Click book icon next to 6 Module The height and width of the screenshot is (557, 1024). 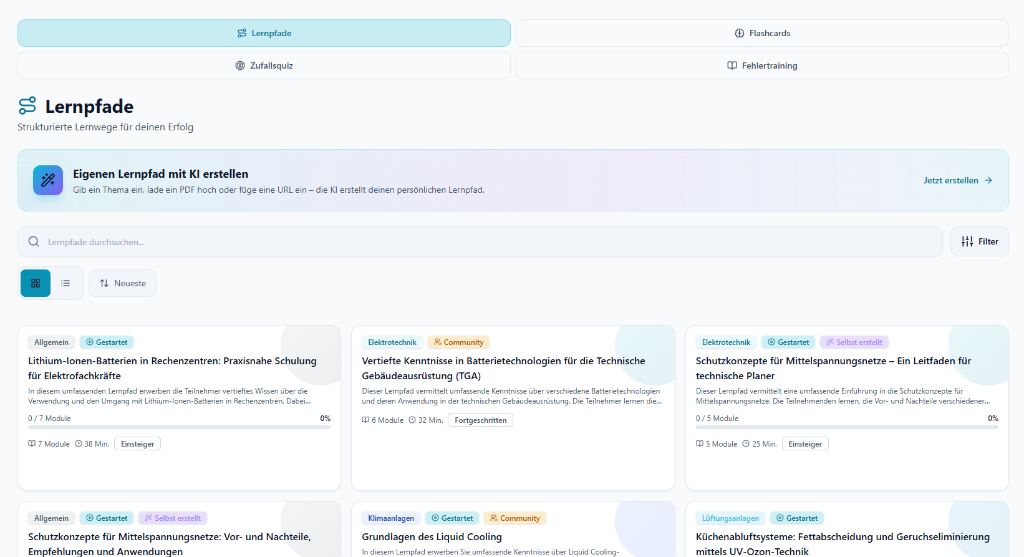[366, 420]
